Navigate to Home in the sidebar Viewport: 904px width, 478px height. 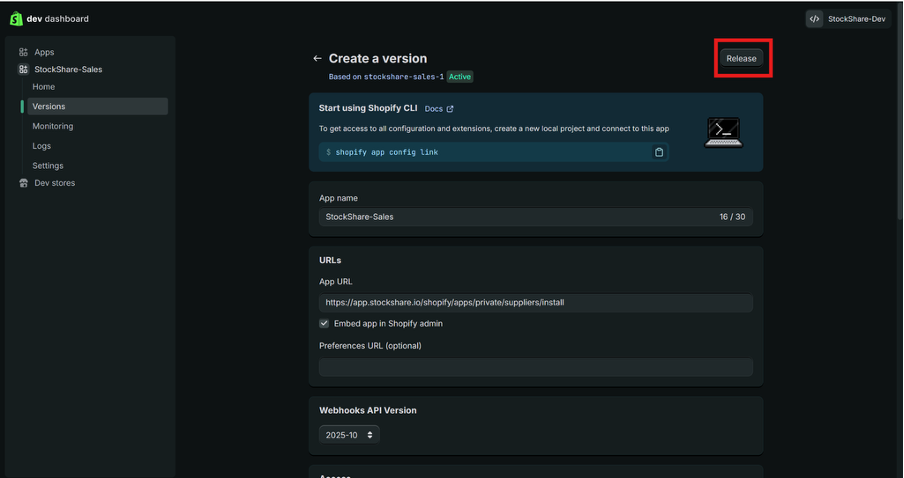[x=43, y=87]
